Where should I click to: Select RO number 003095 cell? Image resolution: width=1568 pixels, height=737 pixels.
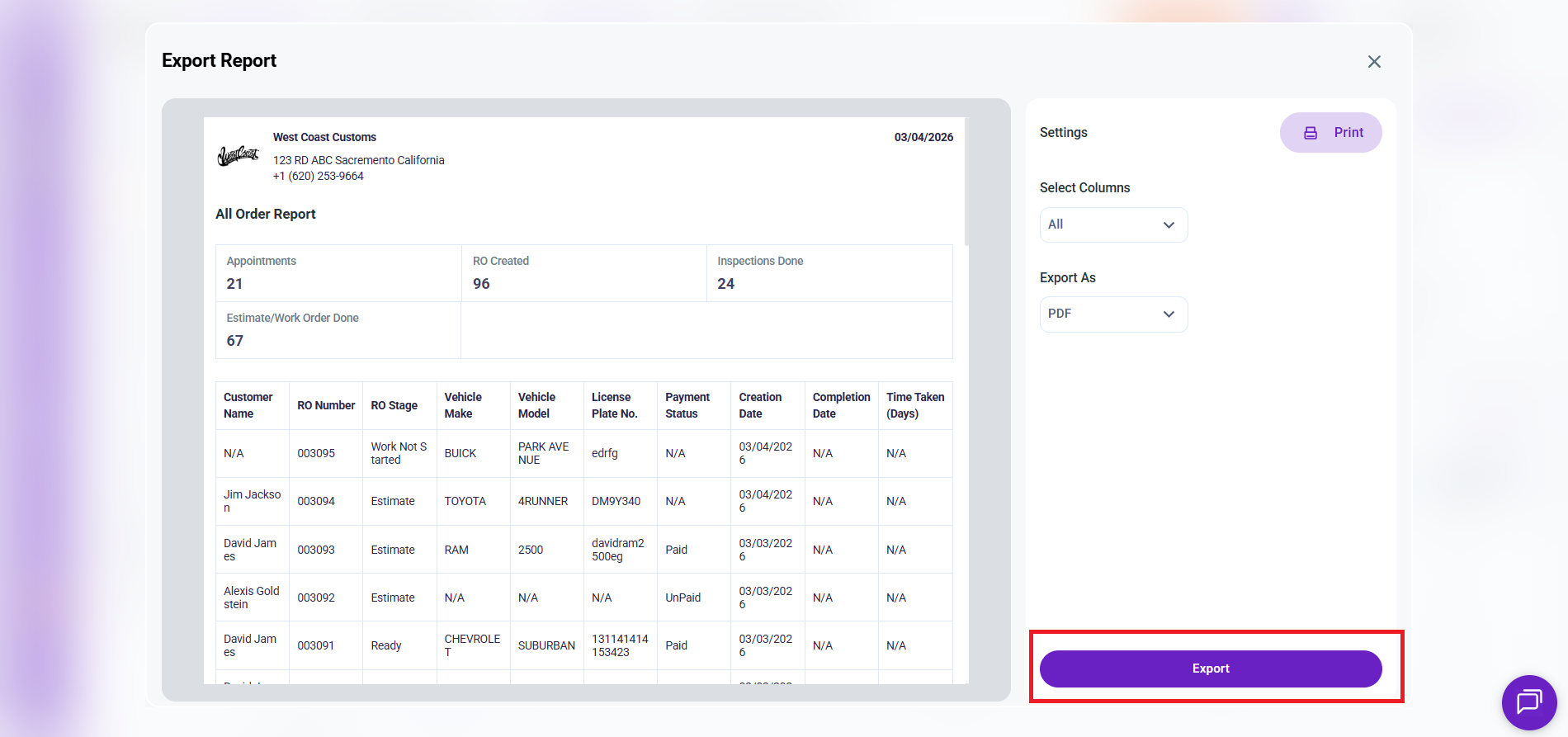[316, 453]
